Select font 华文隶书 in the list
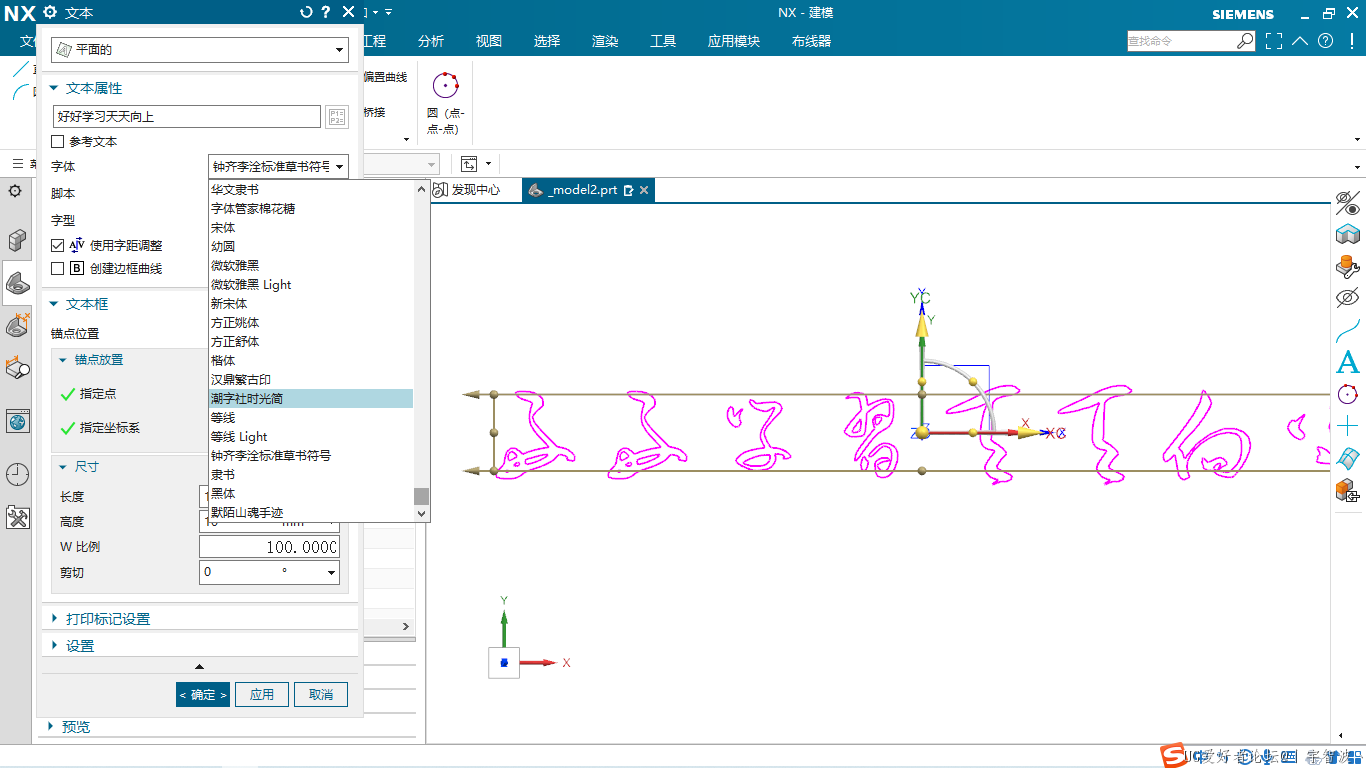Screen dimensions: 1366x768 tap(311, 189)
